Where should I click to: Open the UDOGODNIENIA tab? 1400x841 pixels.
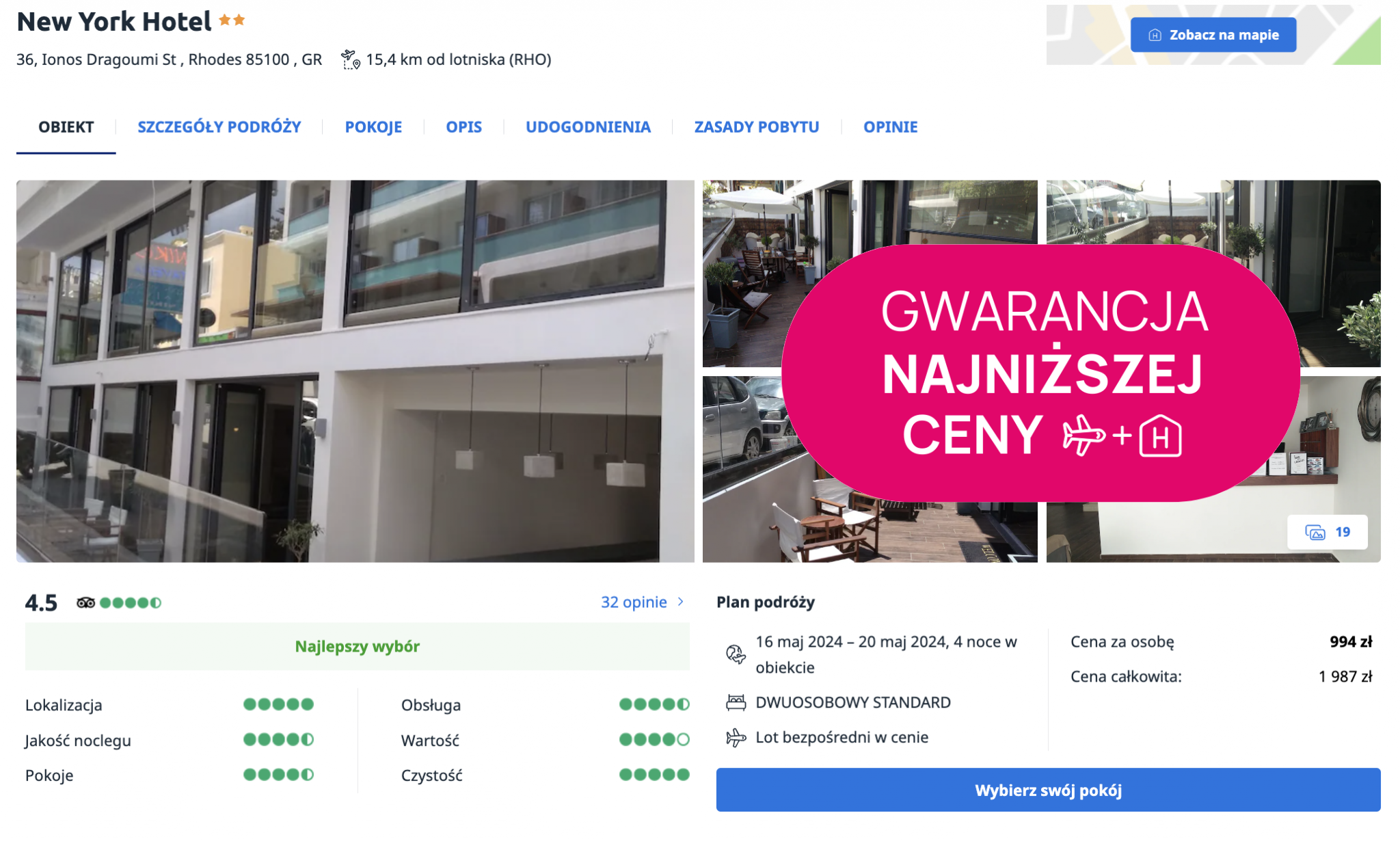(x=588, y=127)
